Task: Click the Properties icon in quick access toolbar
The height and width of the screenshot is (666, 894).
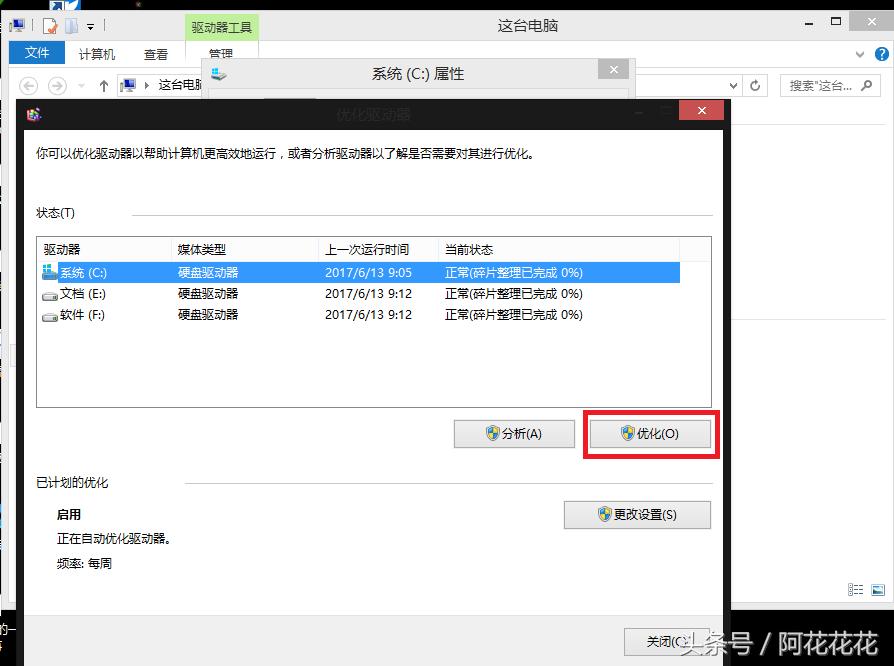Action: point(48,25)
